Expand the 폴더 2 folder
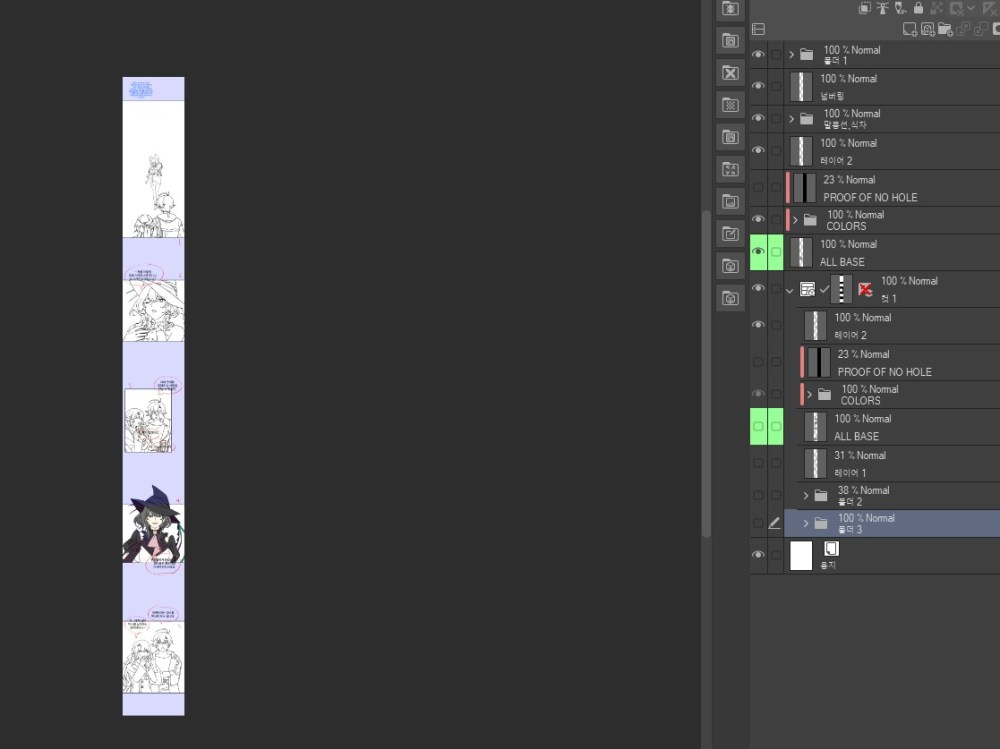The width and height of the screenshot is (1000, 749). pyautogui.click(x=806, y=495)
